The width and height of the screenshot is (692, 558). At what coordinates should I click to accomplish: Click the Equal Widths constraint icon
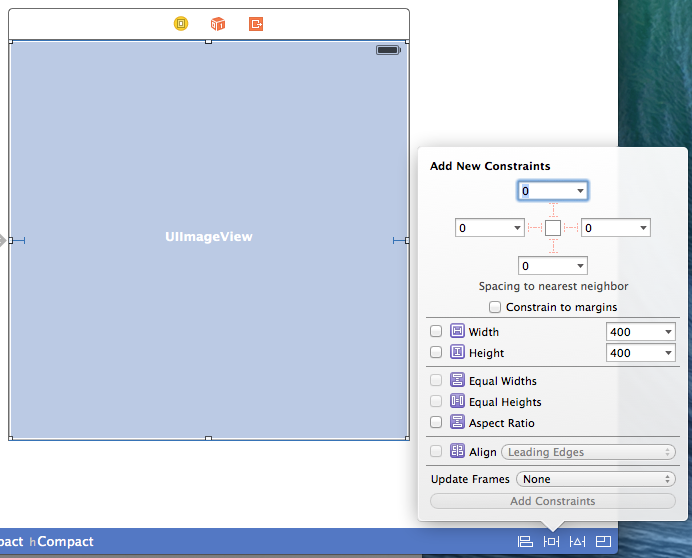[457, 380]
